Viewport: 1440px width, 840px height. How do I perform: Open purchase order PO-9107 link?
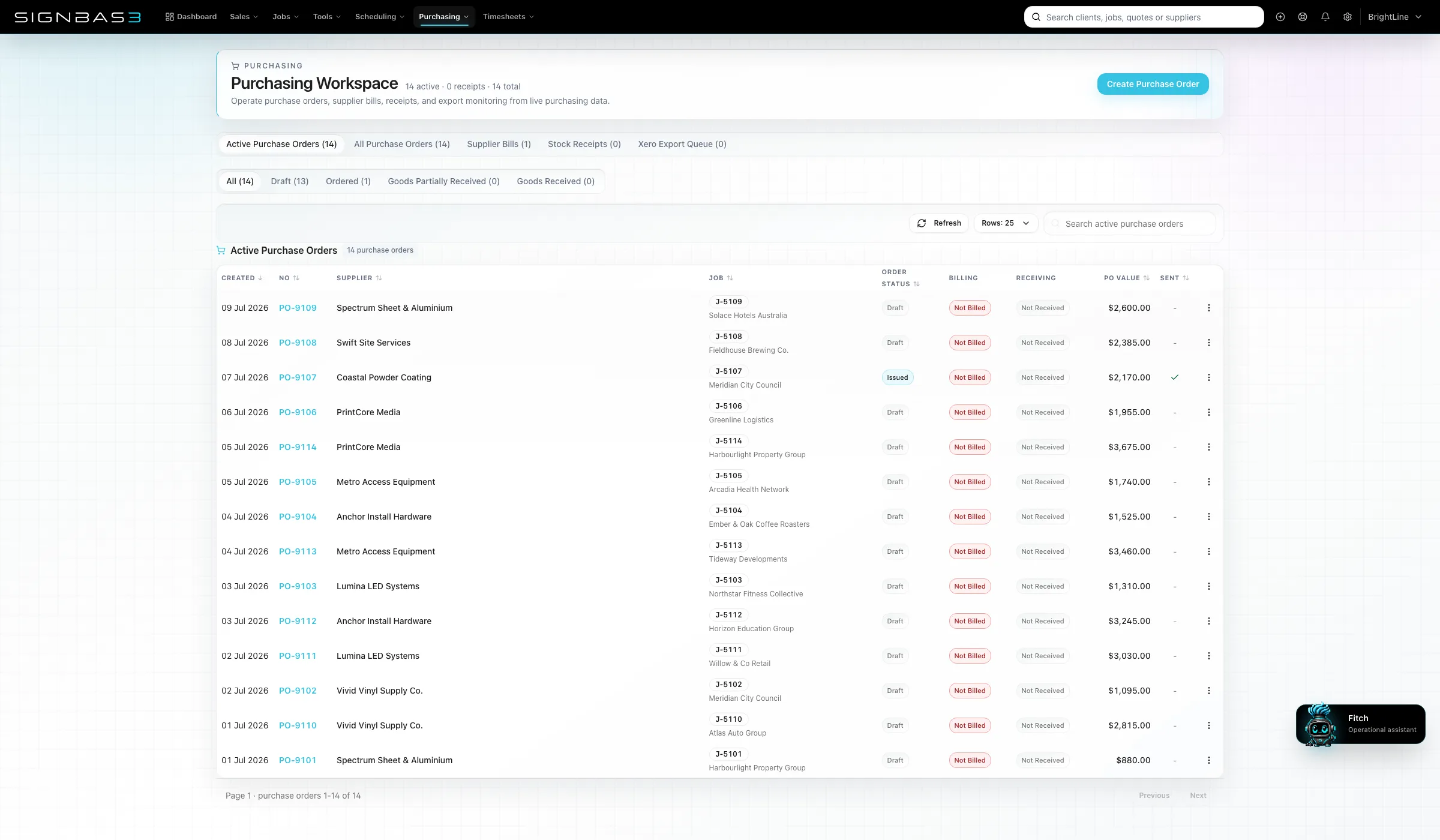click(298, 377)
